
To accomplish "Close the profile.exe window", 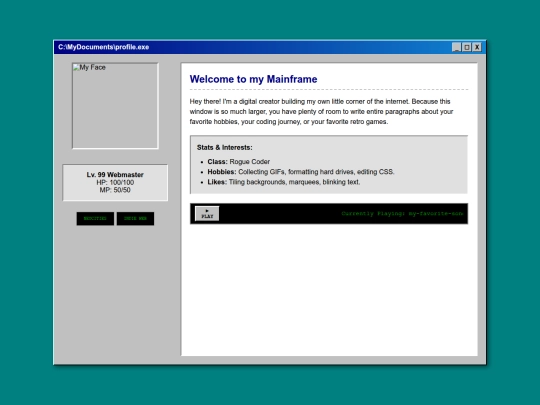I will coord(477,47).
